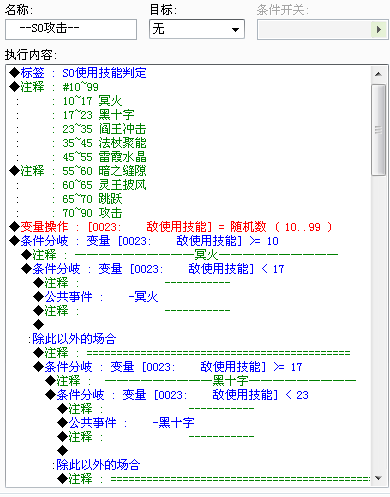Select the 65~70 跳跃 comment line
This screenshot has height=497, width=390.
point(69,199)
